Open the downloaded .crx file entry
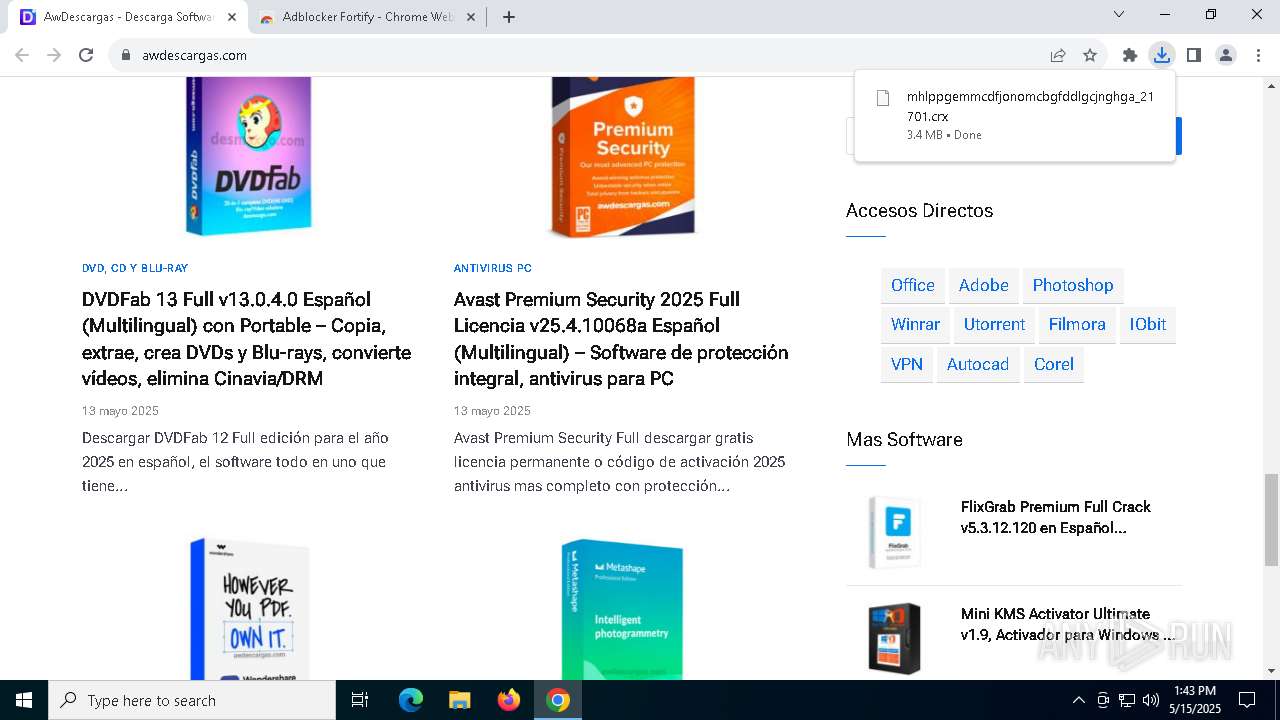The image size is (1280, 720). (x=1014, y=115)
